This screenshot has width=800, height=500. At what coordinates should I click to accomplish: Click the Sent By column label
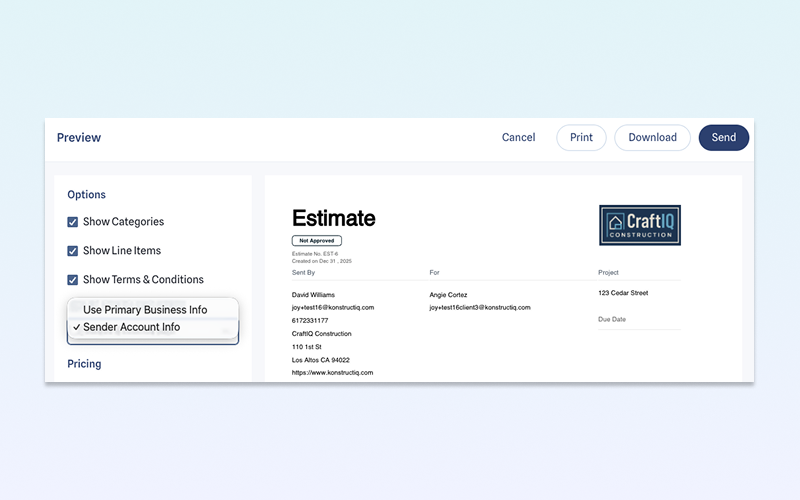point(303,272)
